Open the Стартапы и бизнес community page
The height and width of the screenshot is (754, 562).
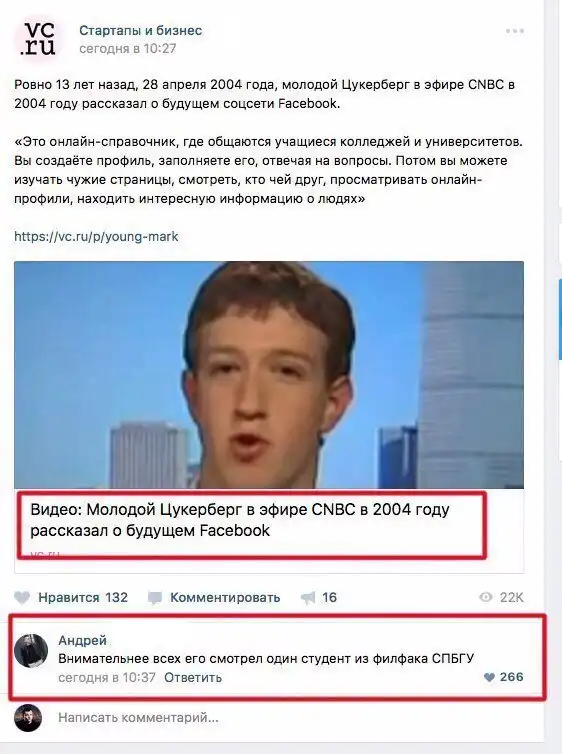click(x=140, y=30)
